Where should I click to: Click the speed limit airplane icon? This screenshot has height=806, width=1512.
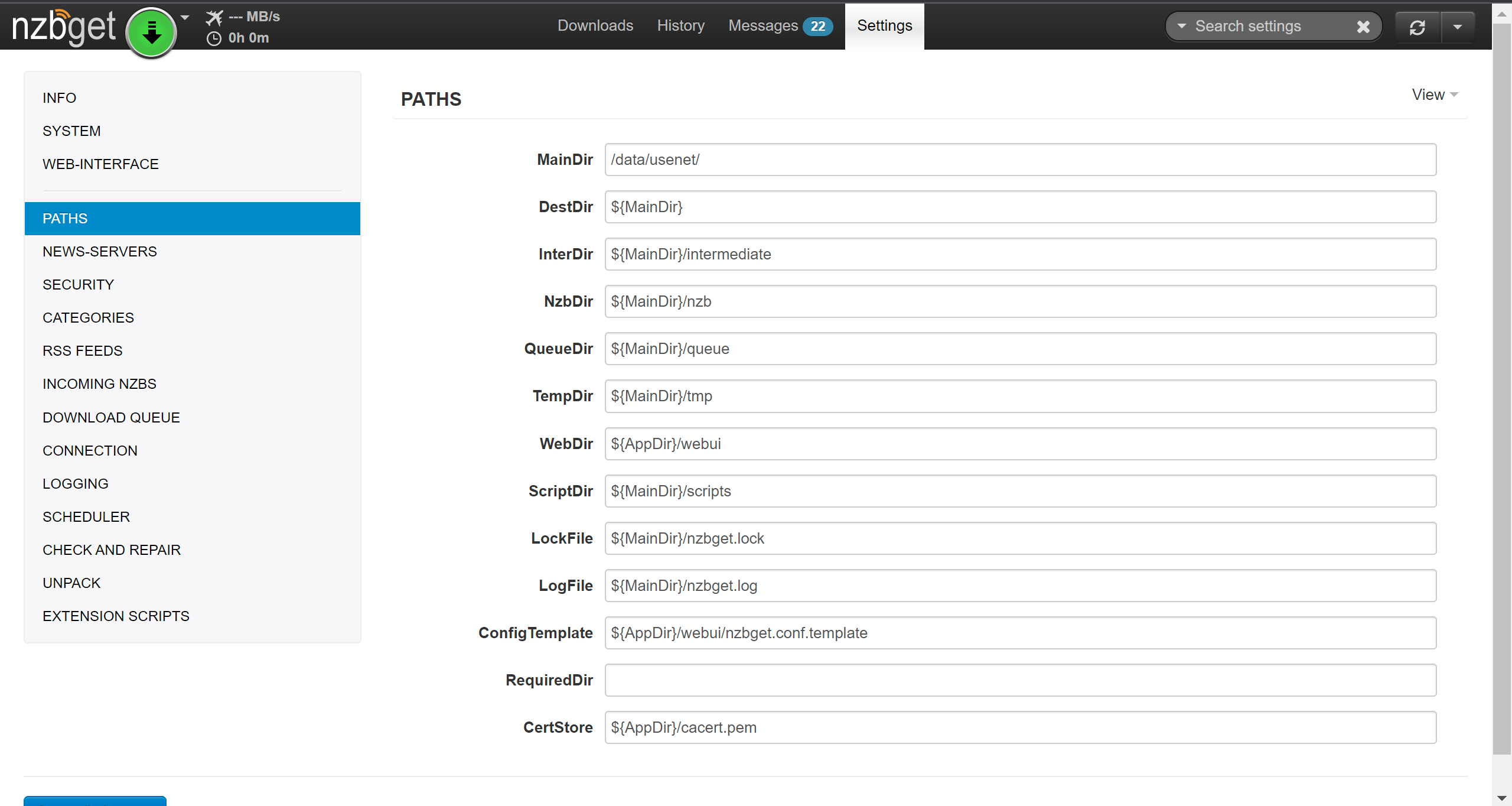(x=214, y=18)
